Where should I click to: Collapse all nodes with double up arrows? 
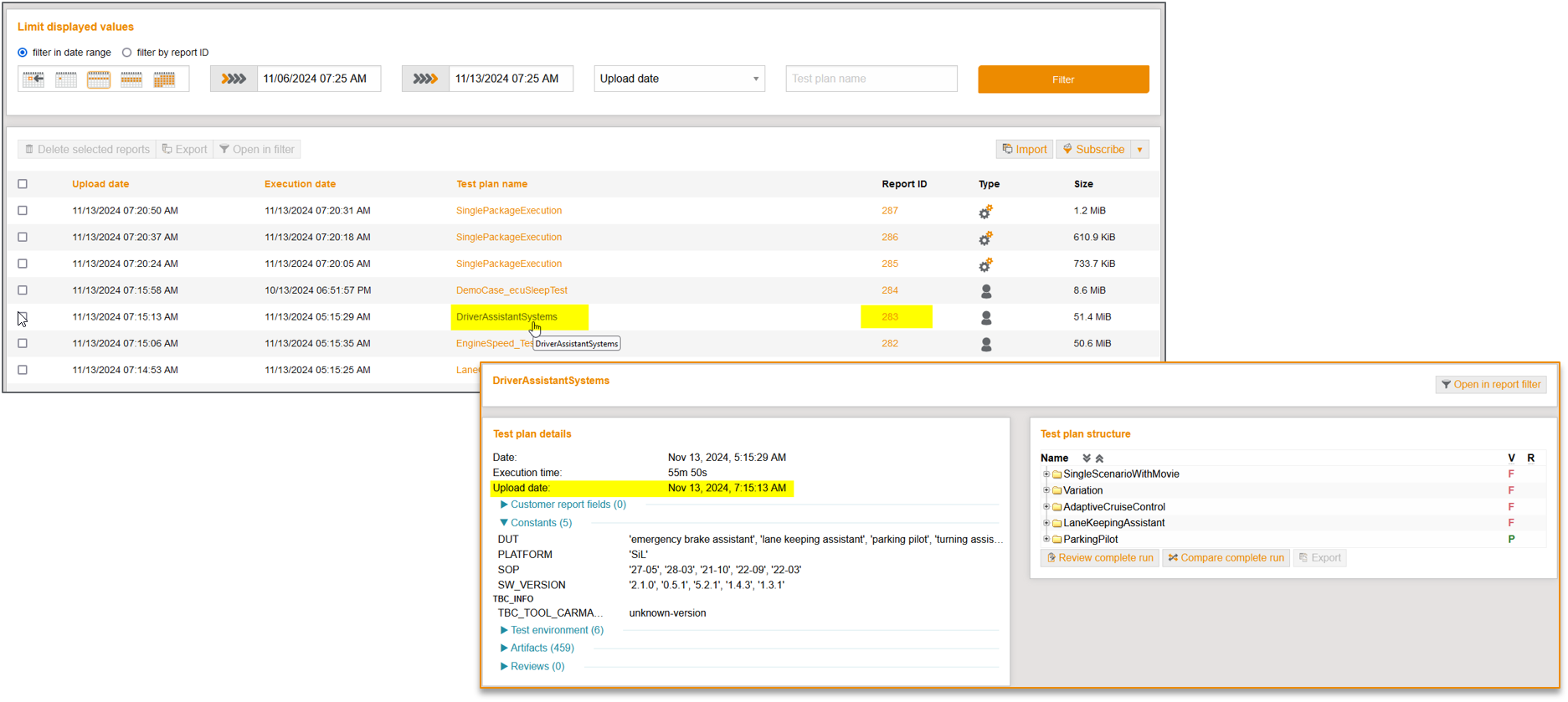coord(1100,459)
